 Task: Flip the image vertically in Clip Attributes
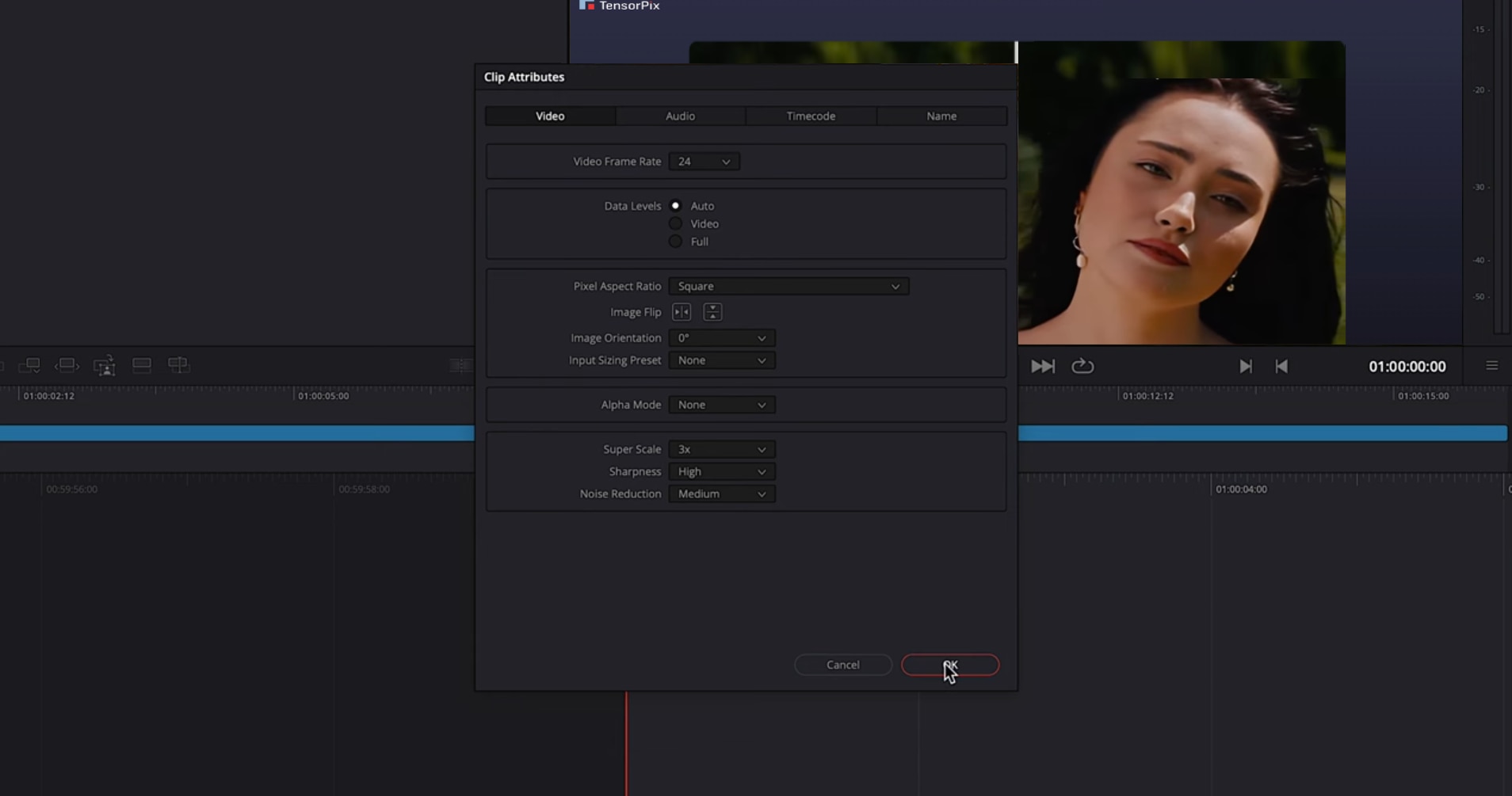point(712,312)
